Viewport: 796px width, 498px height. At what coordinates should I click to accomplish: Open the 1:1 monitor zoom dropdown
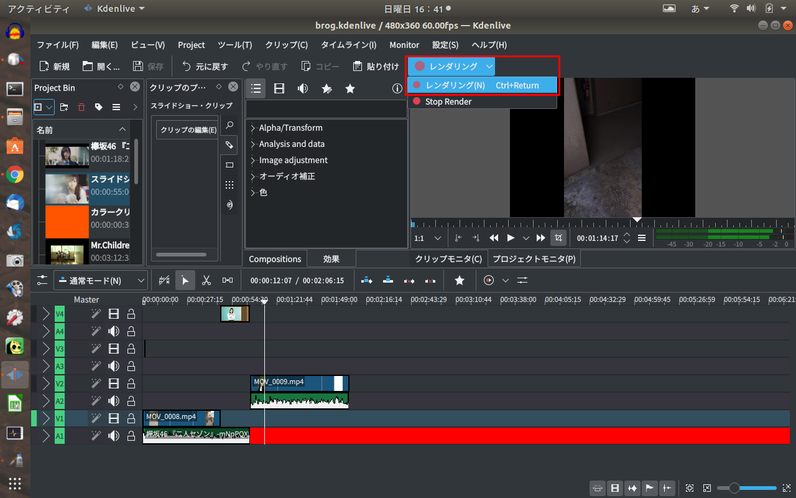tap(427, 238)
